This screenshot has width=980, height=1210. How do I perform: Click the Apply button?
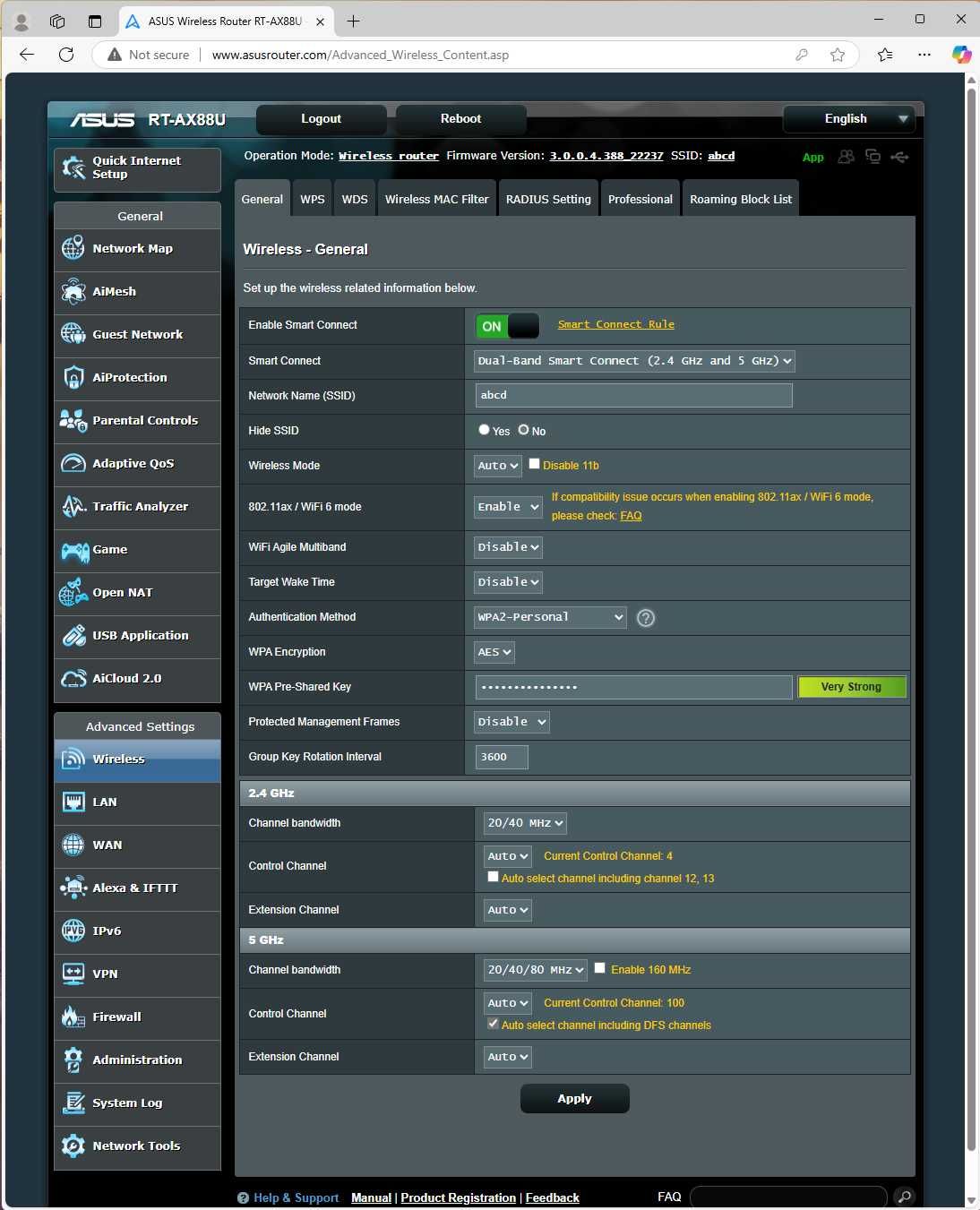point(575,1099)
